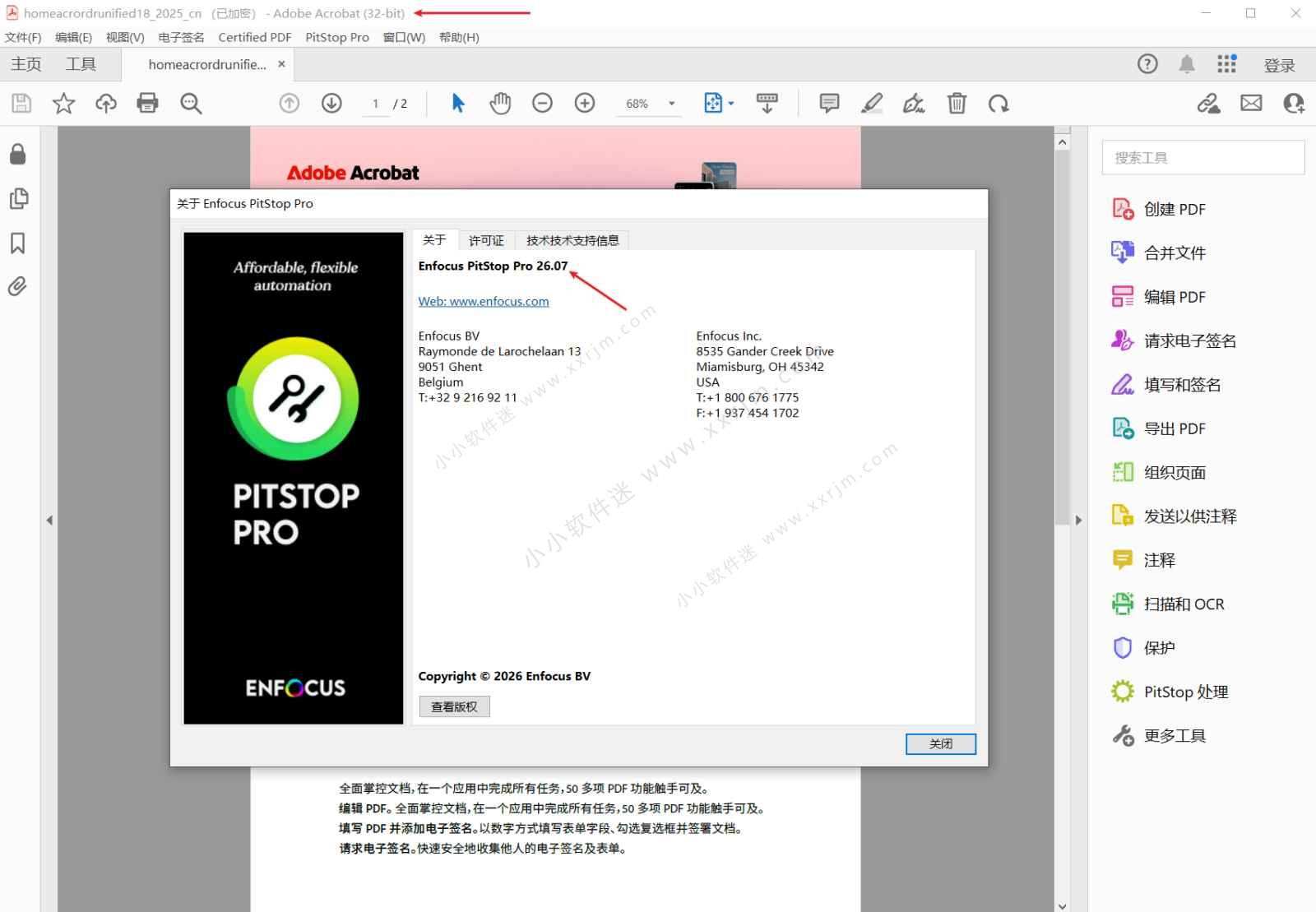Open the 帮助(H) menu
The width and height of the screenshot is (1316, 912).
pos(459,37)
